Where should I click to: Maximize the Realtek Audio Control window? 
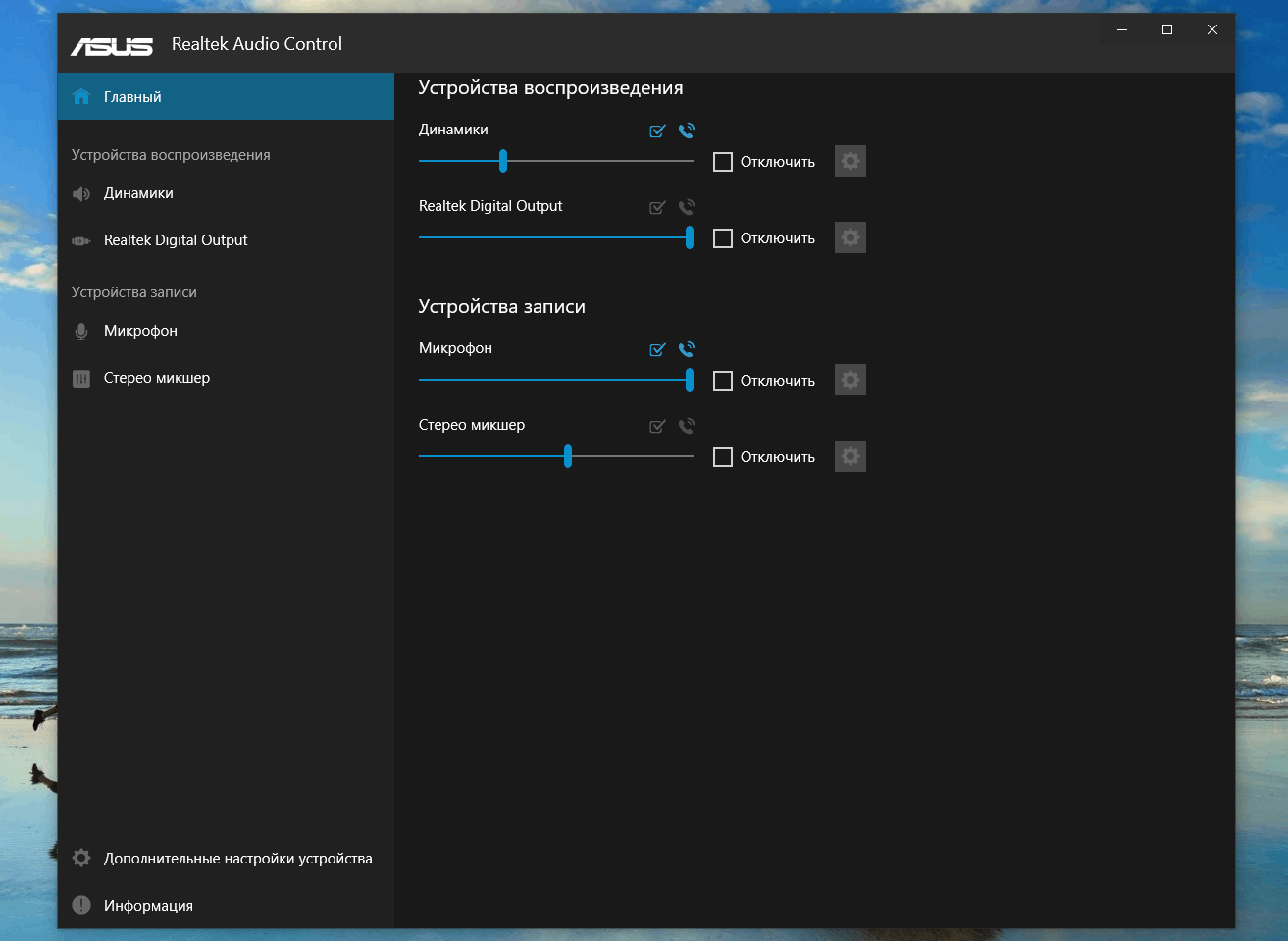tap(1167, 29)
